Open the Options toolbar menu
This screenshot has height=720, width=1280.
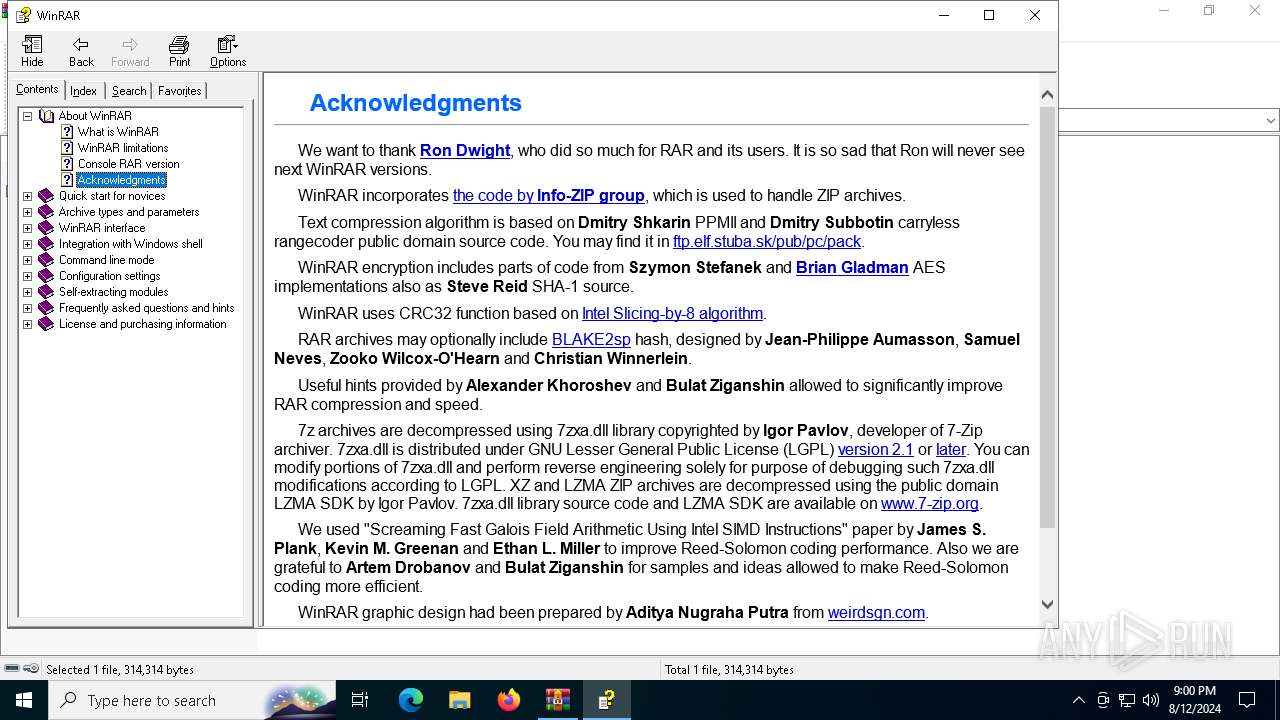(228, 51)
